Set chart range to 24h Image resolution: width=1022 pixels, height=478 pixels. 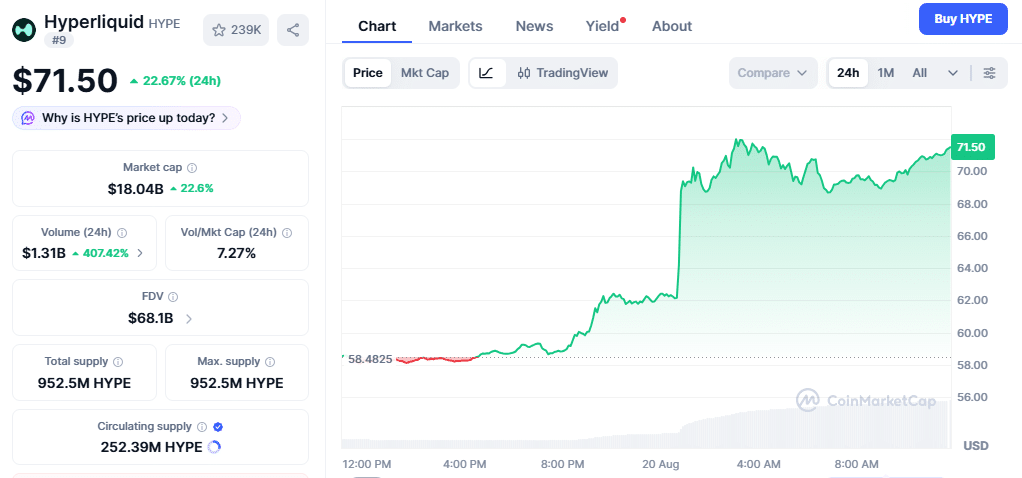click(848, 73)
